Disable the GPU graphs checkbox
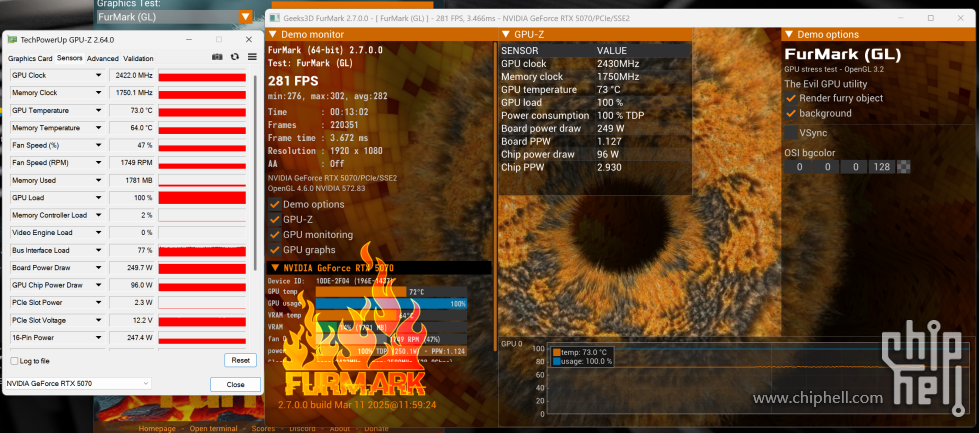 274,250
